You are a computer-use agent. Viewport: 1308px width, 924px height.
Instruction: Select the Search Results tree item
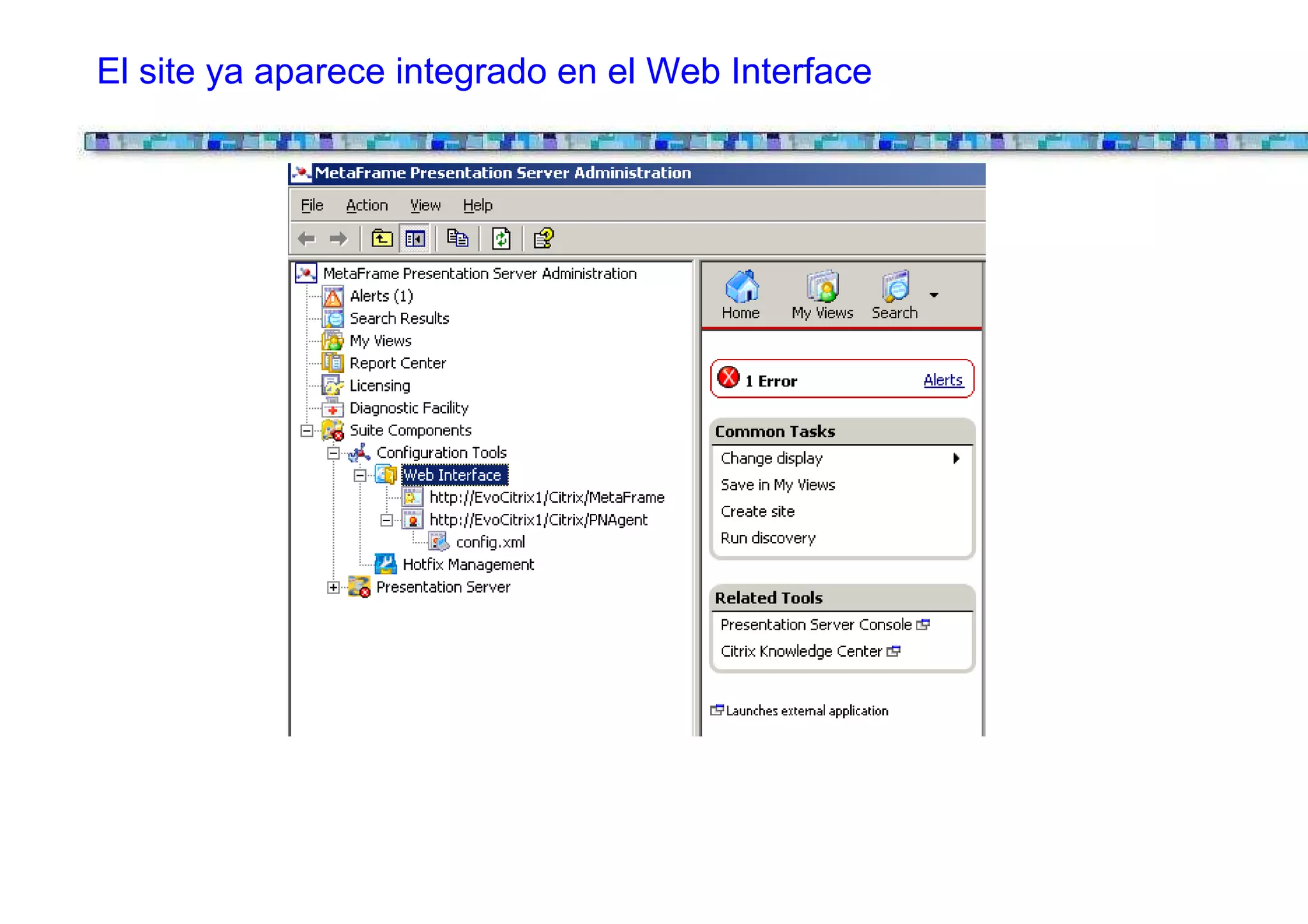[399, 319]
